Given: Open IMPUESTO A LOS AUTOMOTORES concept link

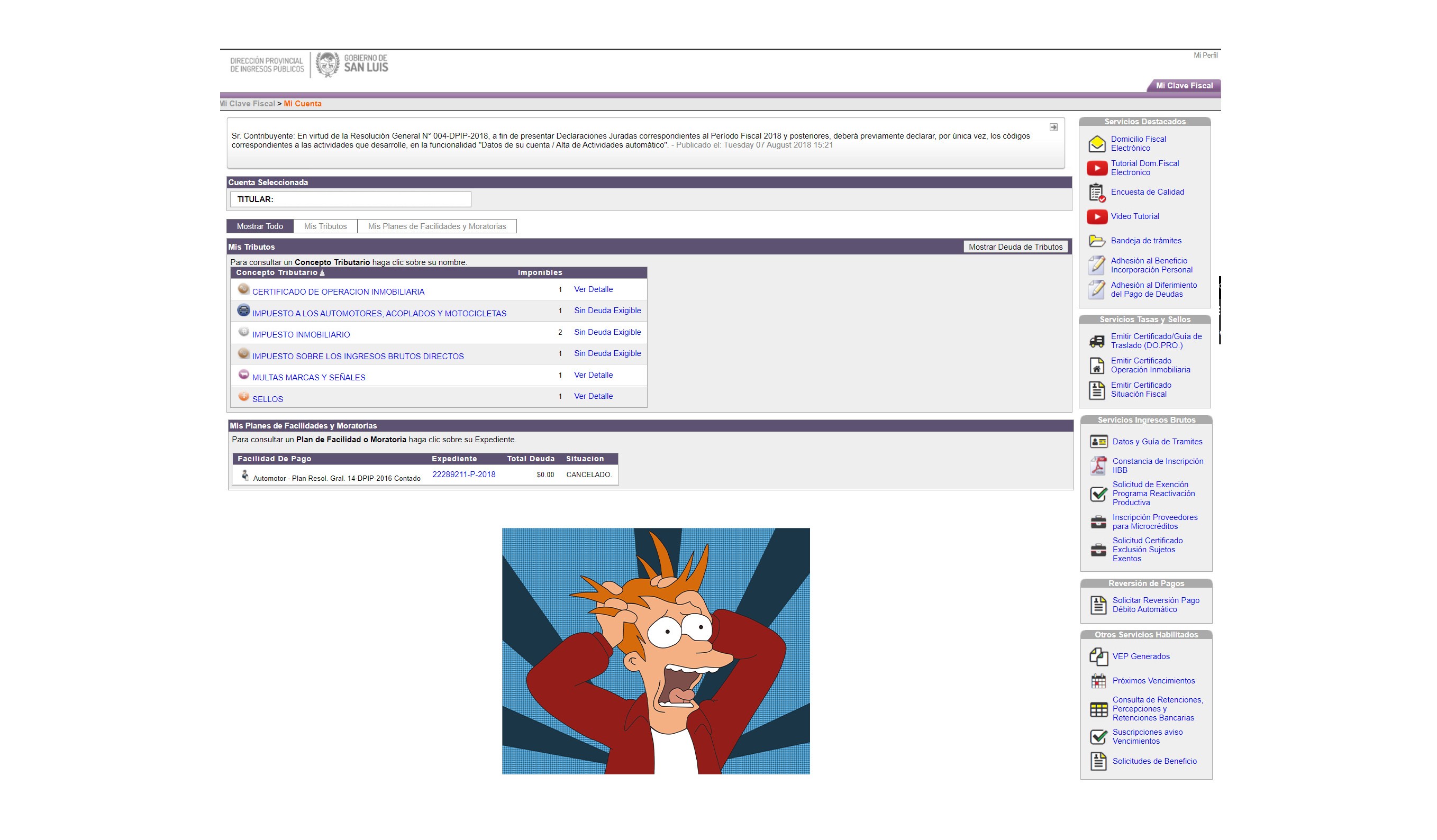Looking at the screenshot, I should (x=379, y=314).
